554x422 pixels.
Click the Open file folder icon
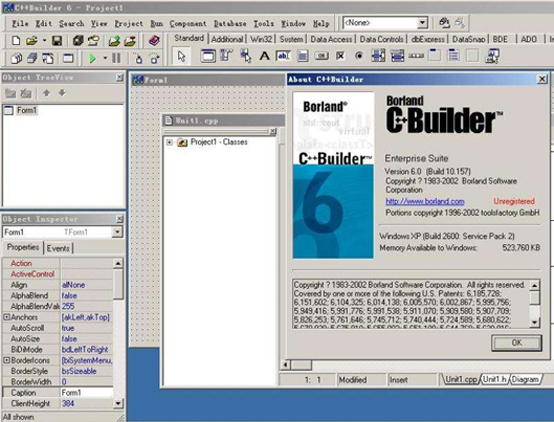click(x=31, y=41)
